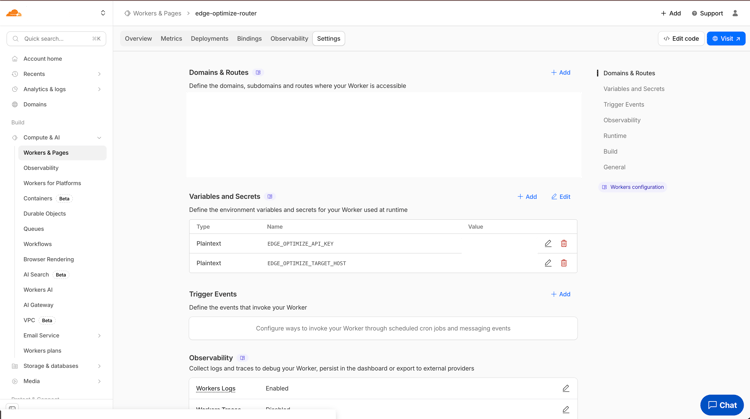This screenshot has height=419, width=750.
Task: Click the Domains globe icon
Action: [15, 104]
